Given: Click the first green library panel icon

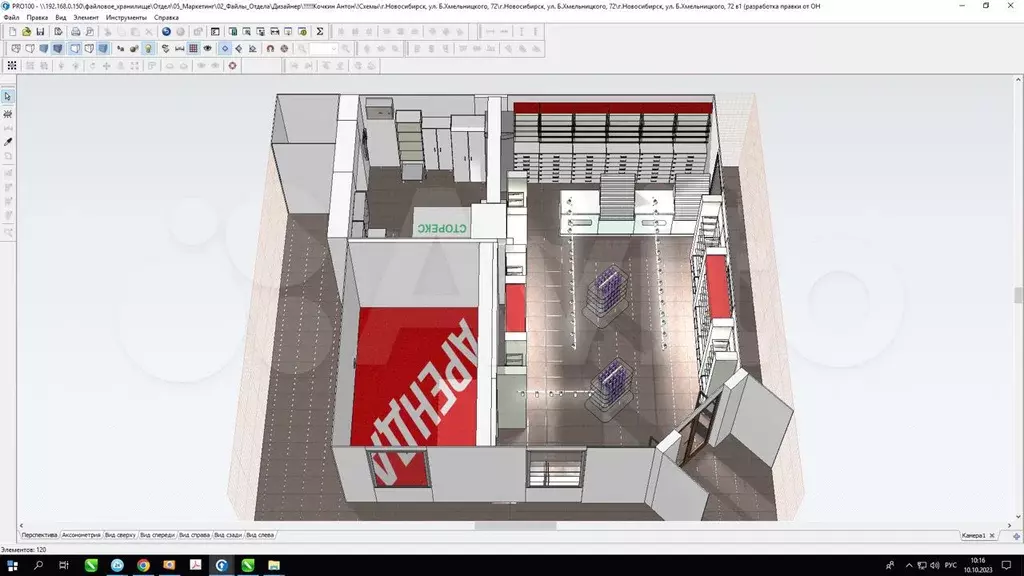Looking at the screenshot, I should [232, 31].
